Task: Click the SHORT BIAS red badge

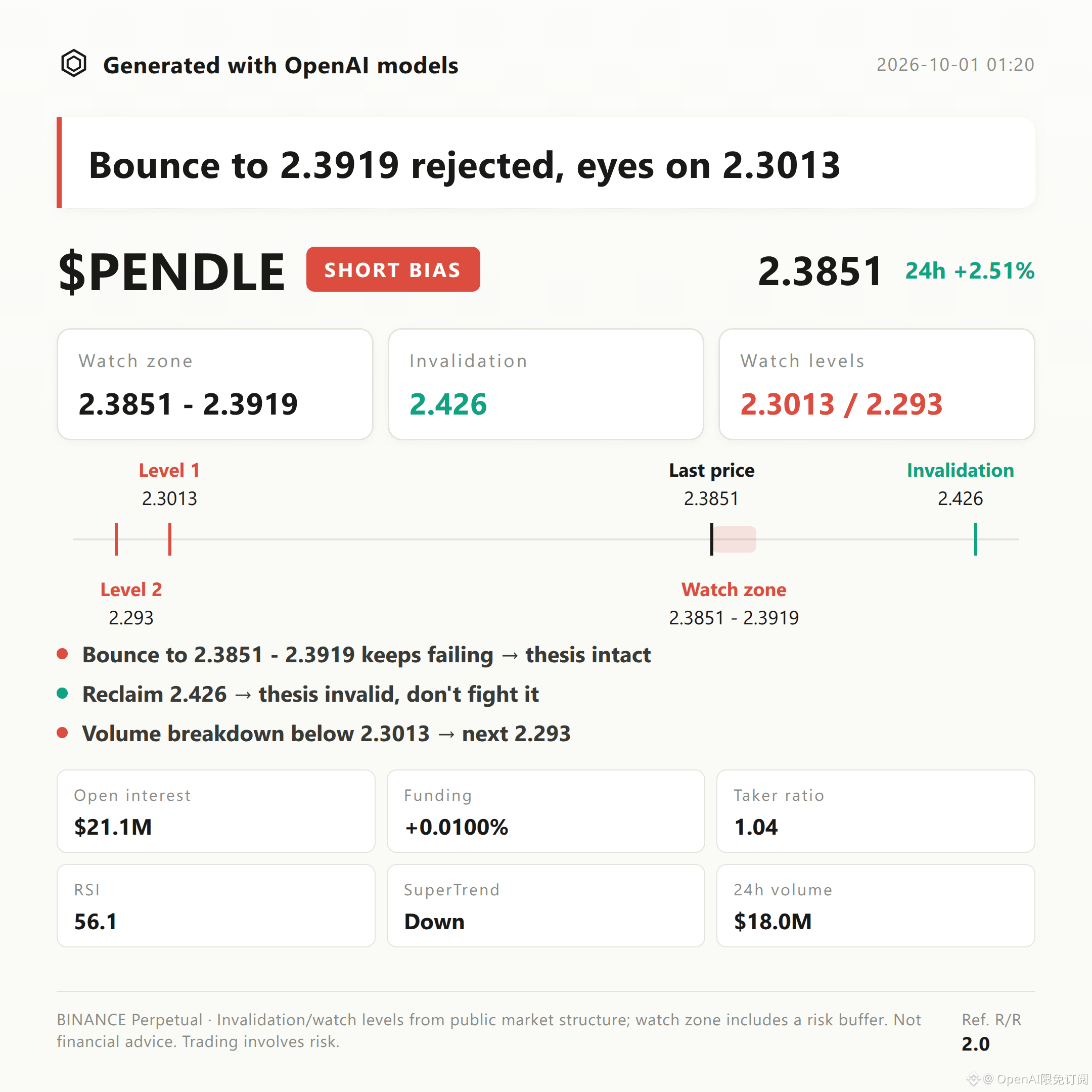Action: click(x=393, y=269)
